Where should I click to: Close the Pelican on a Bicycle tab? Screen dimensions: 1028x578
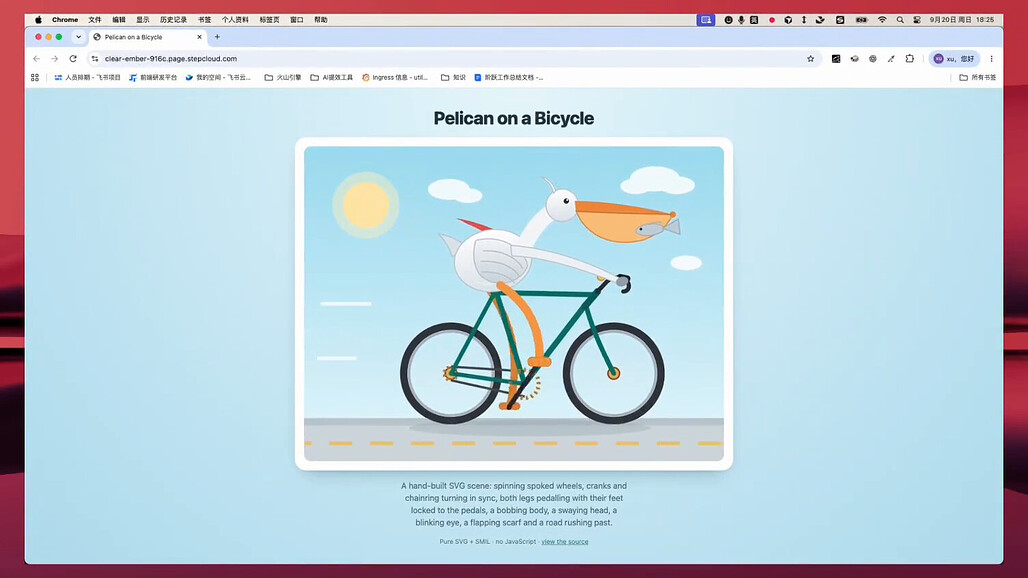199,37
